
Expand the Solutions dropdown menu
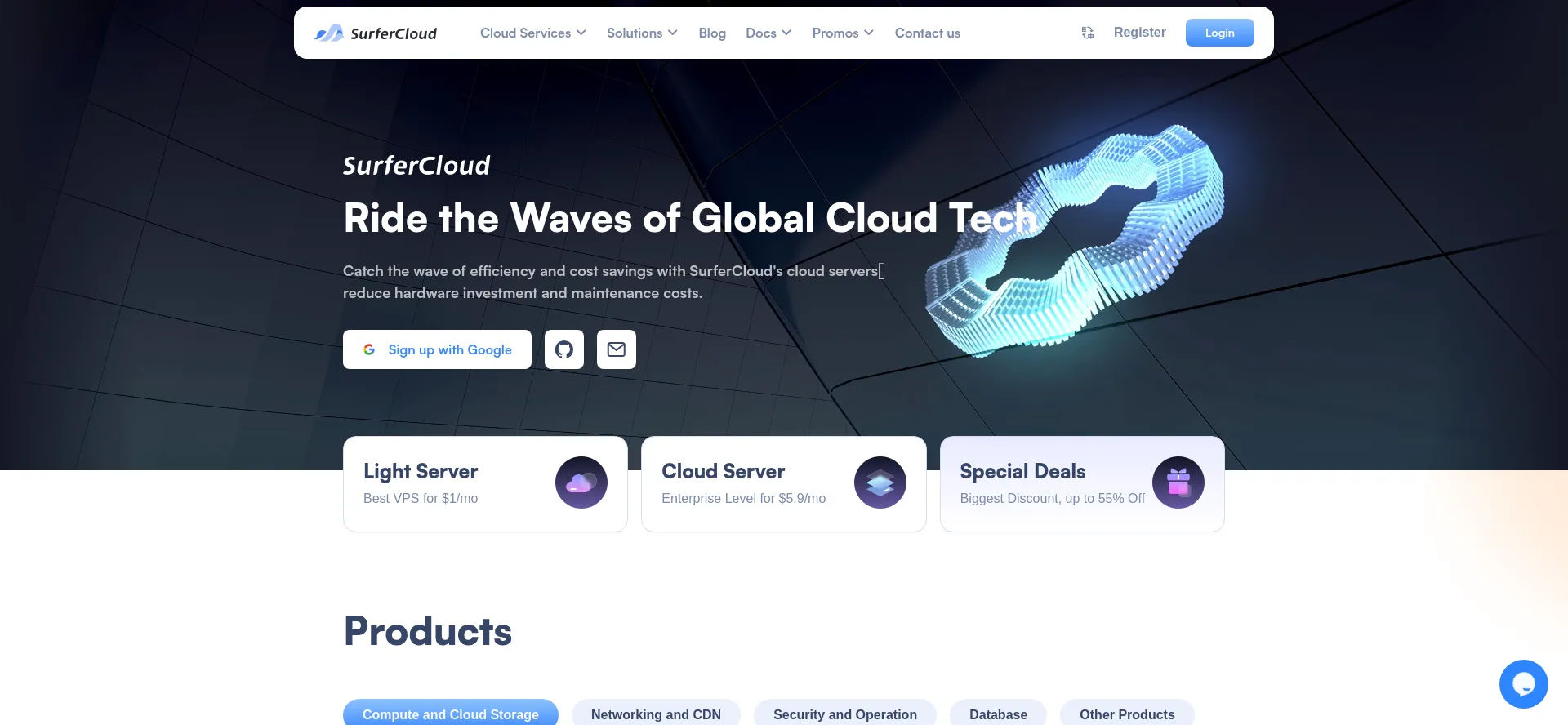(642, 33)
